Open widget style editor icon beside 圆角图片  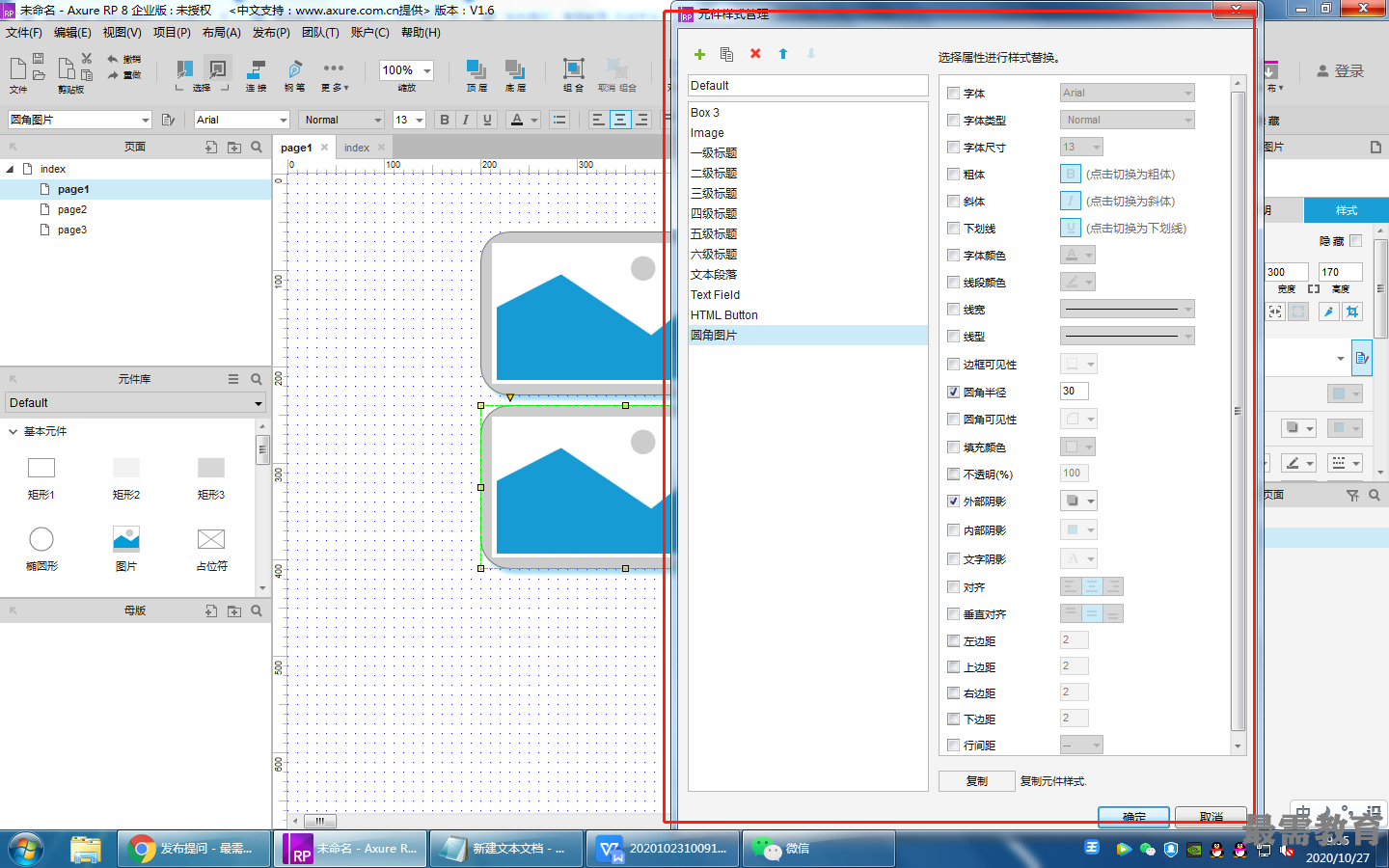point(168,120)
